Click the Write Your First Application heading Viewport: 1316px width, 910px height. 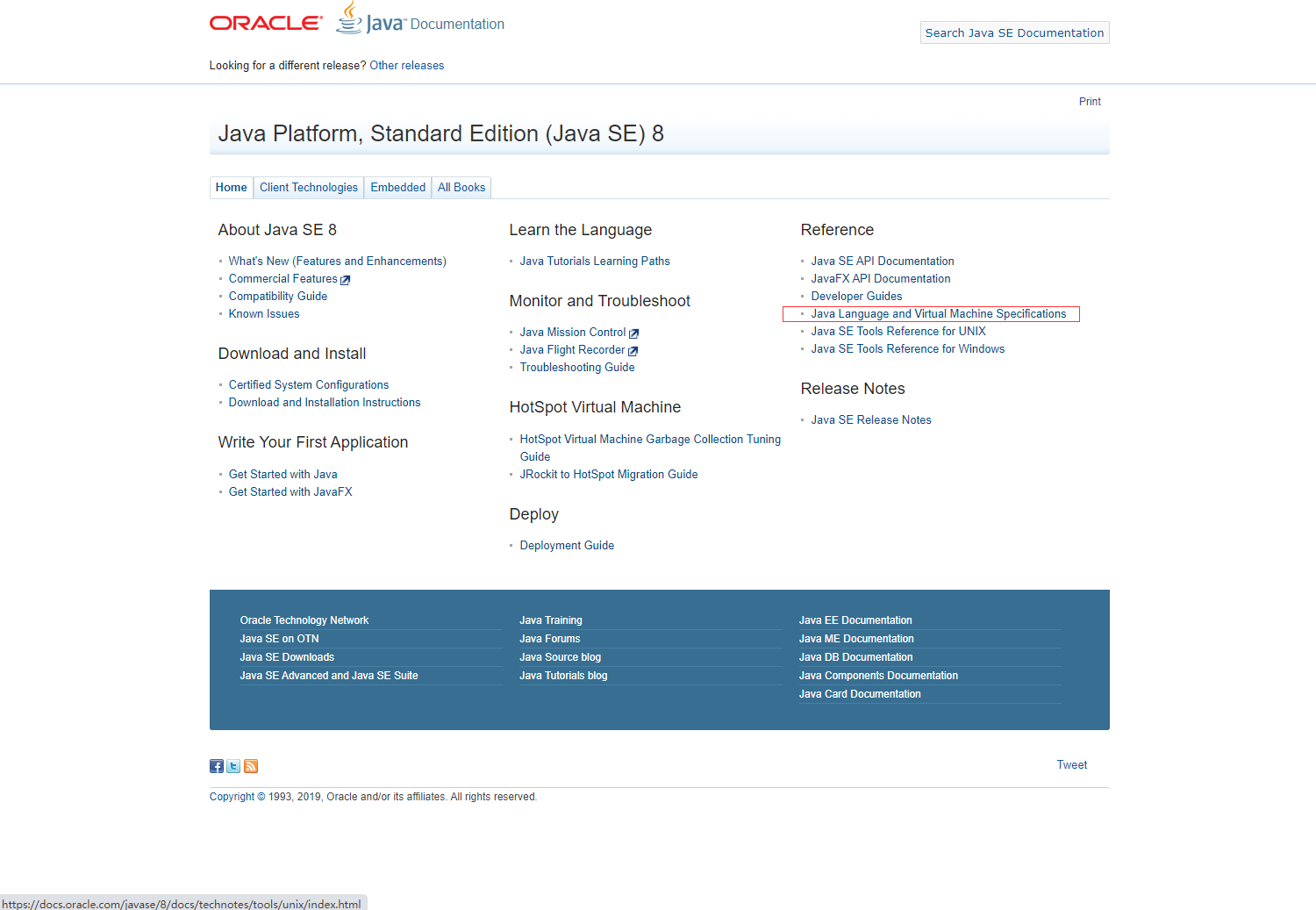pyautogui.click(x=313, y=442)
